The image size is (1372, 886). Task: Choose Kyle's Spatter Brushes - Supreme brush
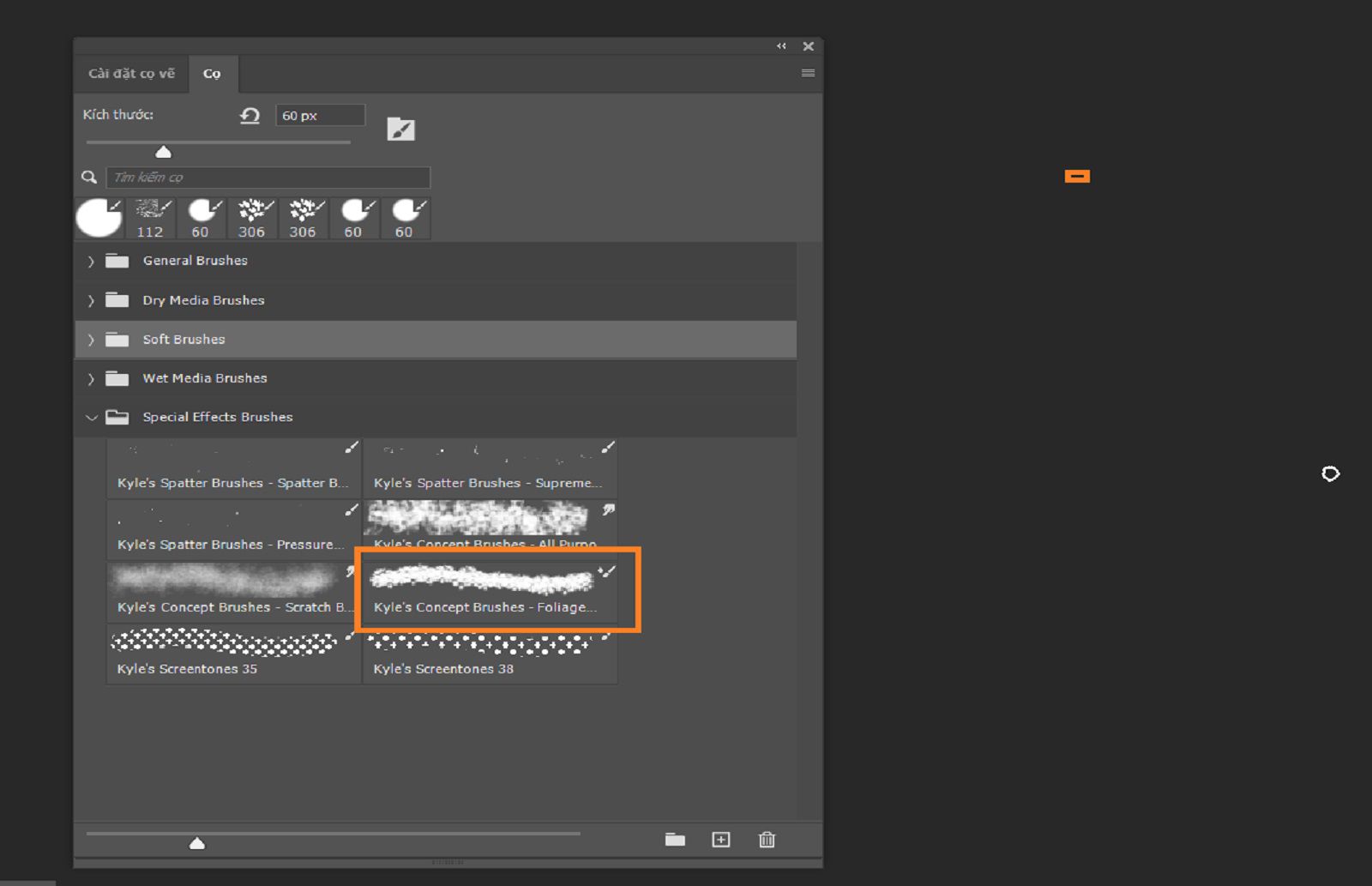[490, 468]
